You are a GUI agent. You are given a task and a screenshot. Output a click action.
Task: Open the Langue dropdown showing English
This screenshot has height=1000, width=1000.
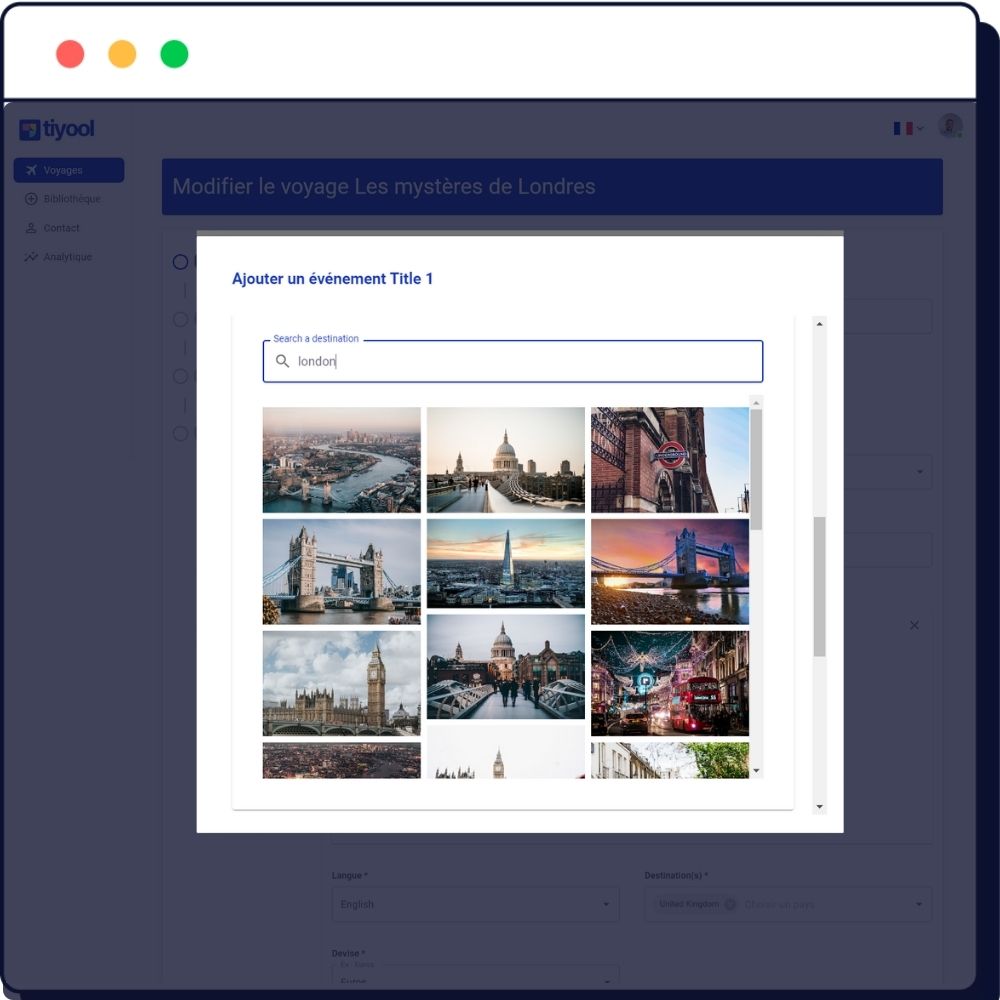pyautogui.click(x=475, y=904)
